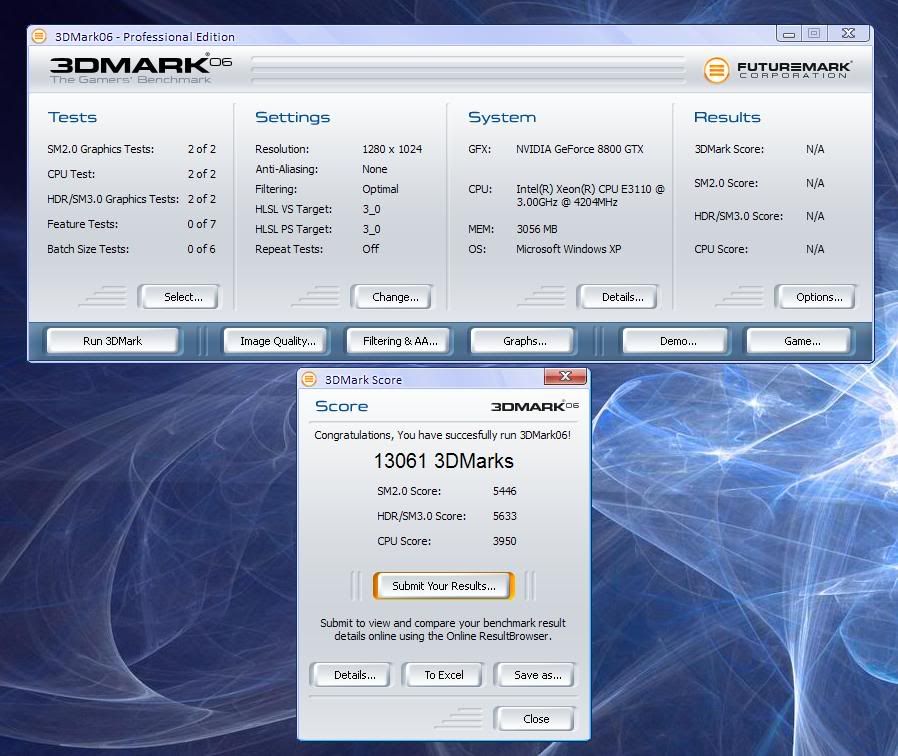Viewport: 898px width, 756px height.
Task: Click the Filtering value 'Optimal'
Action: pyautogui.click(x=380, y=189)
